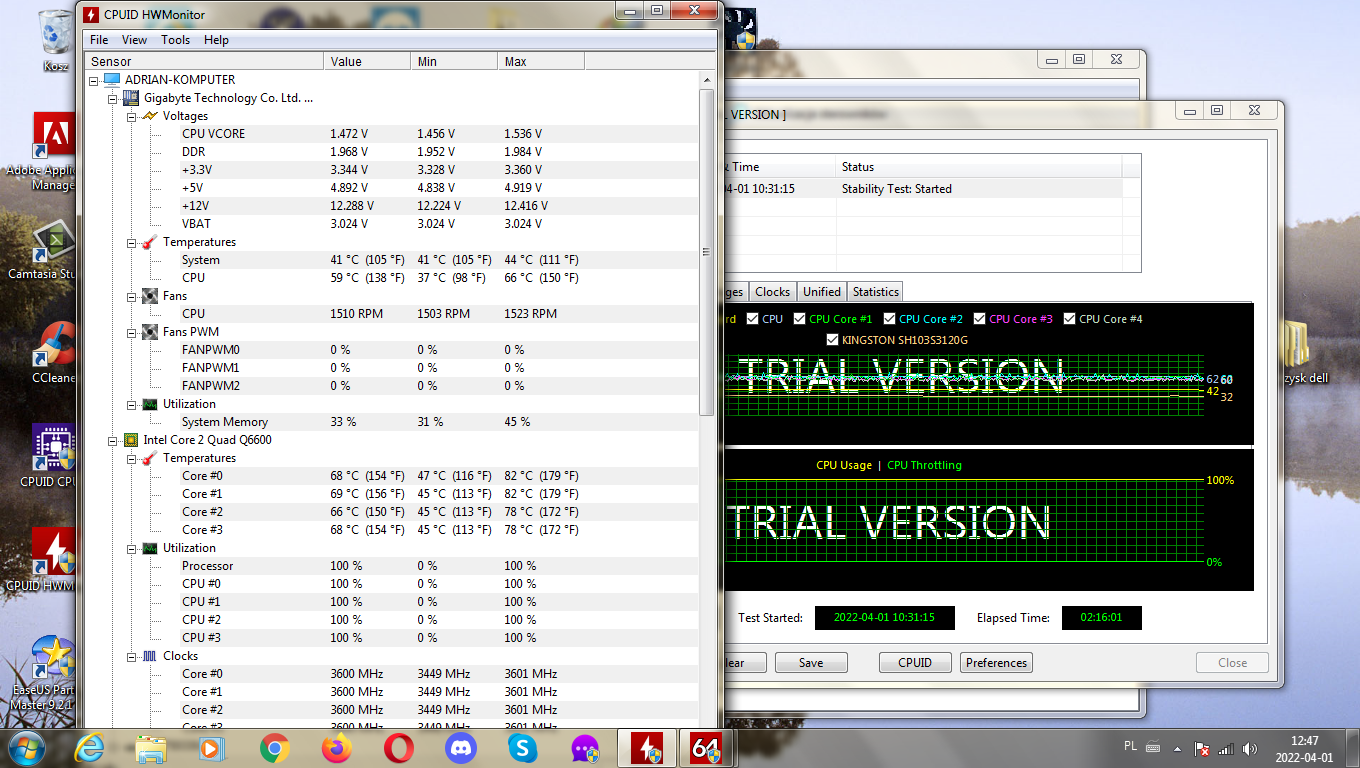The height and width of the screenshot is (768, 1360).
Task: Open Skype from the taskbar
Action: click(522, 747)
